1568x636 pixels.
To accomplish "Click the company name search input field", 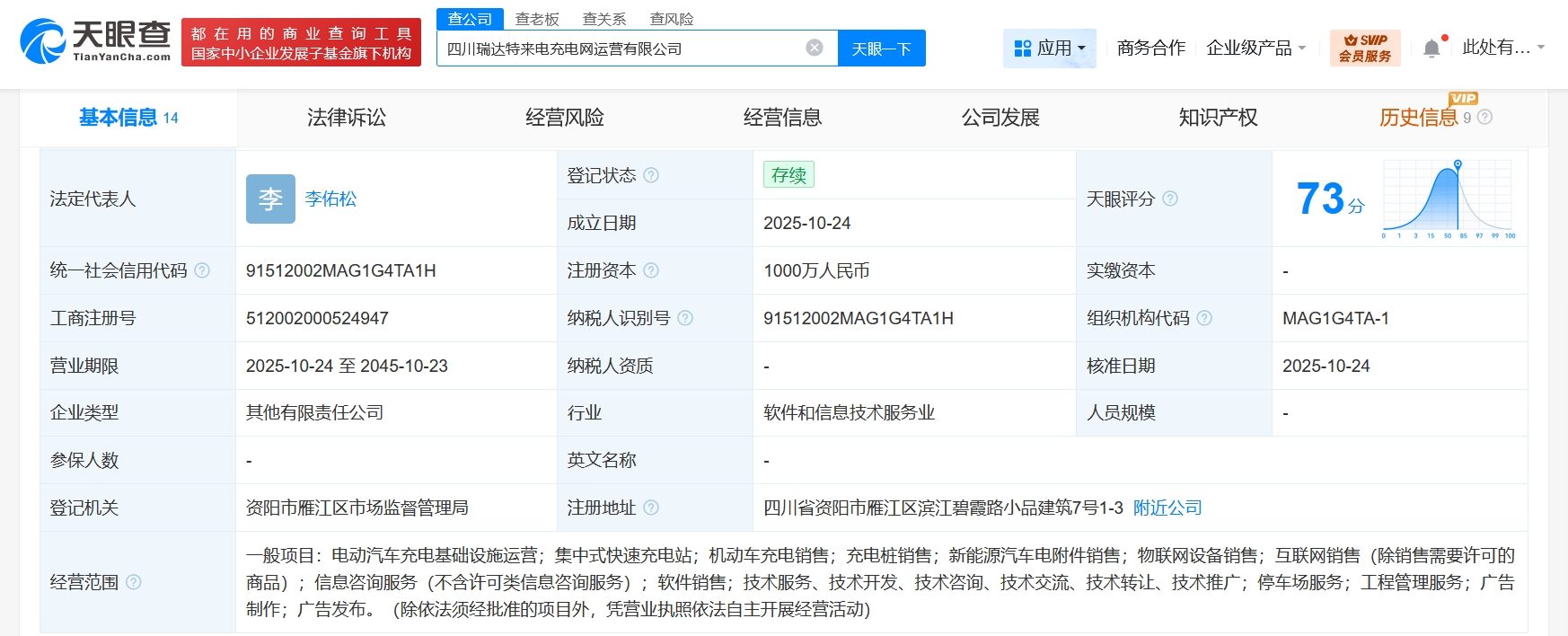I will pyautogui.click(x=620, y=49).
